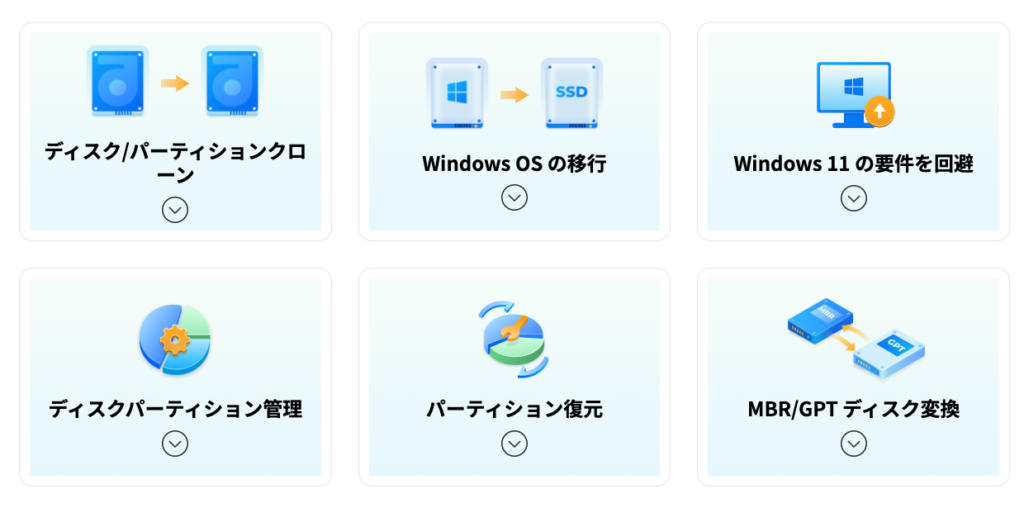Click the partition recovery wrench icon
Image resolution: width=1024 pixels, height=508 pixels.
click(514, 339)
